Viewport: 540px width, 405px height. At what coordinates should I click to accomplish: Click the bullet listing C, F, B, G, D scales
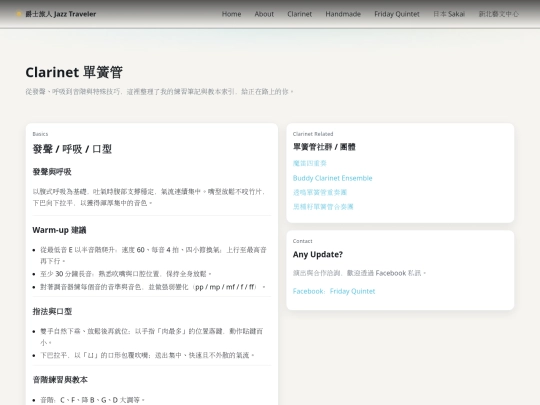point(92,400)
